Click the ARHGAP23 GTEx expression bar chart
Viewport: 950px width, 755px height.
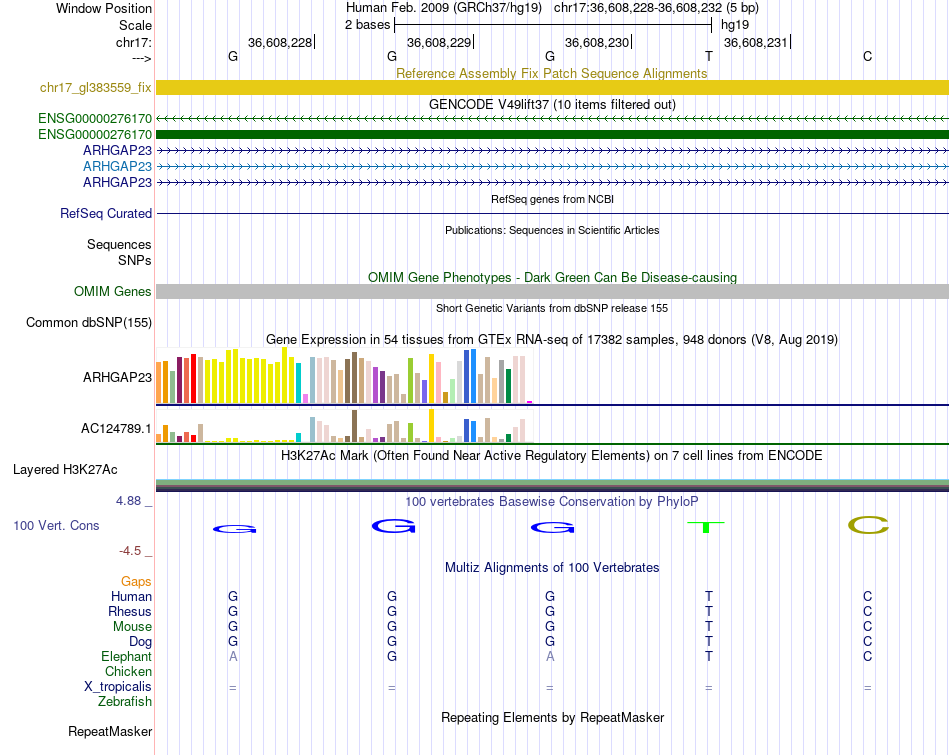(x=344, y=376)
